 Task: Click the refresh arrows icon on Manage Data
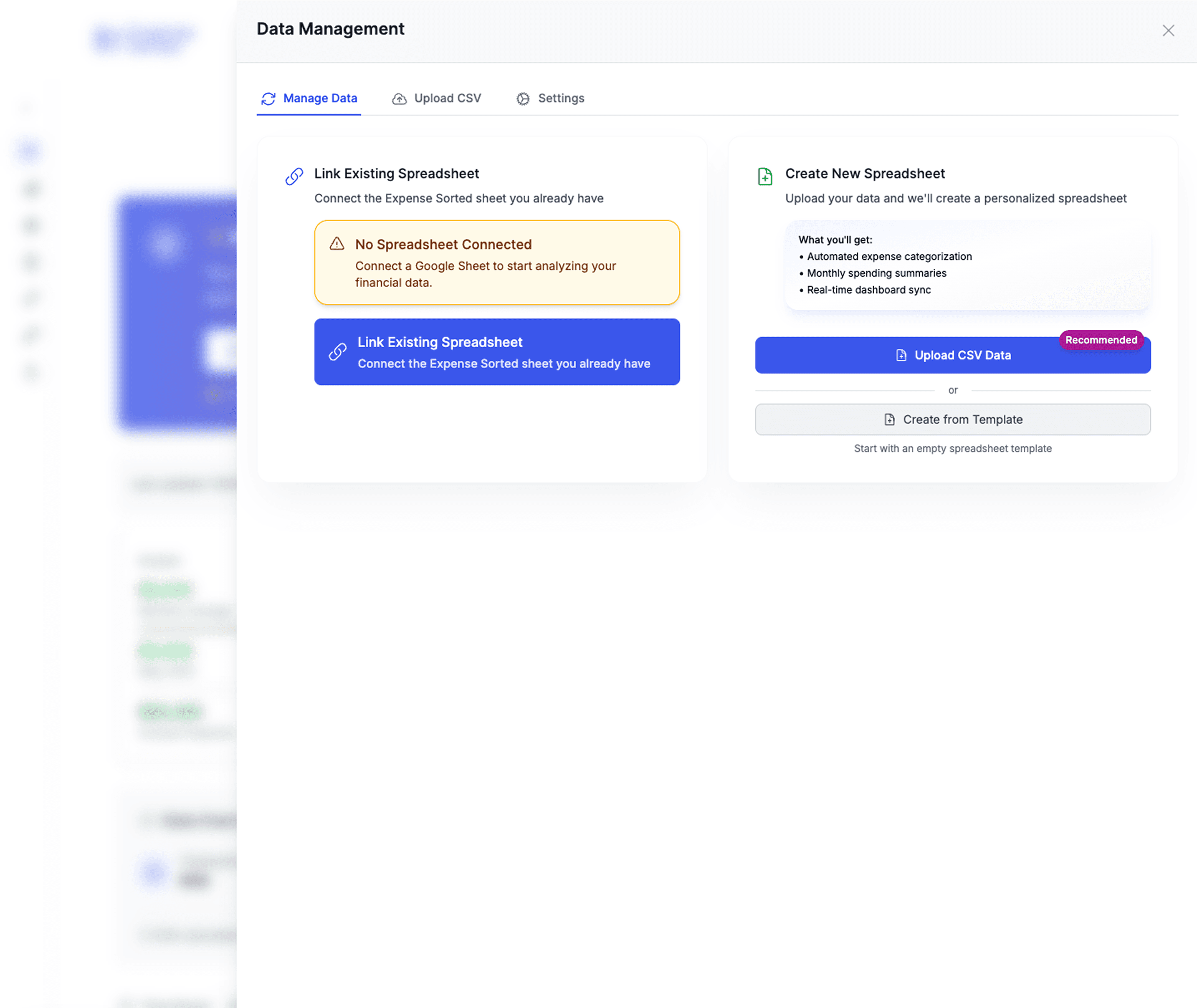268,99
